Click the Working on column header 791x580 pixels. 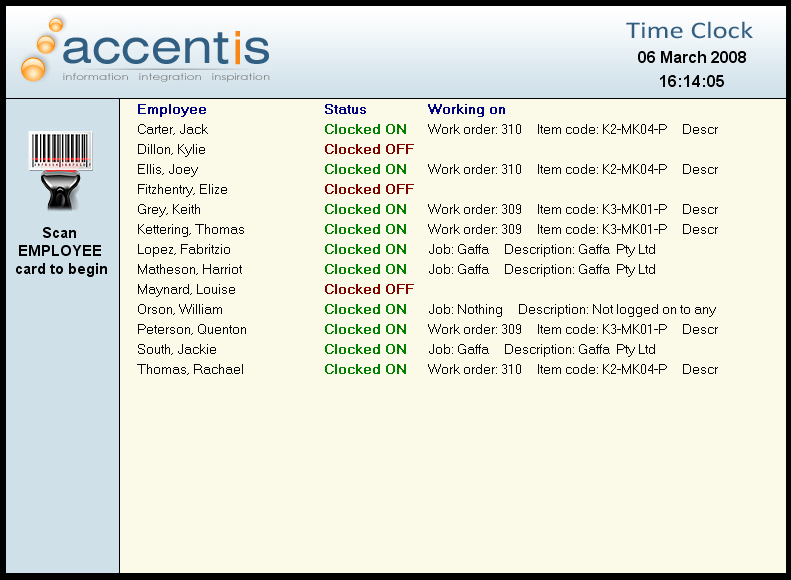466,109
